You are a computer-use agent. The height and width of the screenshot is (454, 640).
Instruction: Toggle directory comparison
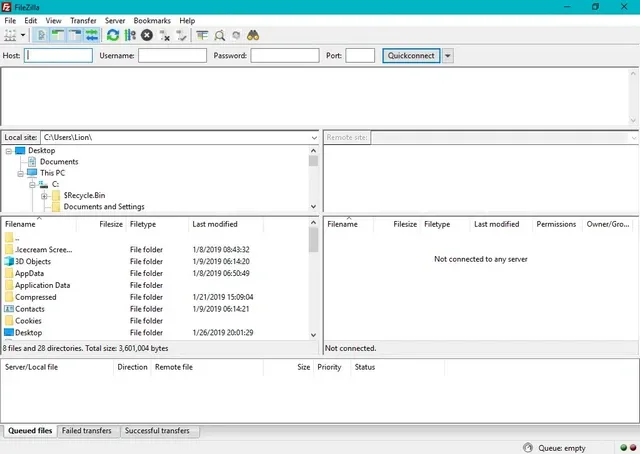(x=220, y=36)
